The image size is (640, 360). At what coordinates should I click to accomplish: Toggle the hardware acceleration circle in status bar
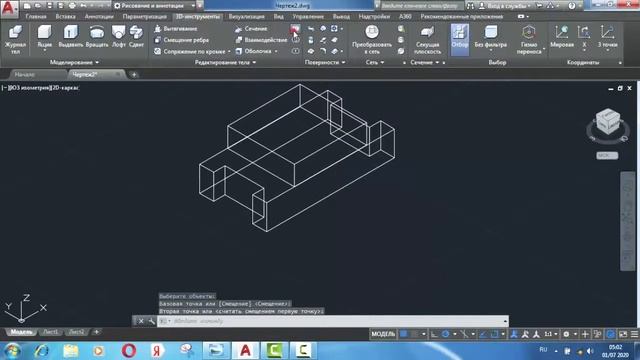610,334
